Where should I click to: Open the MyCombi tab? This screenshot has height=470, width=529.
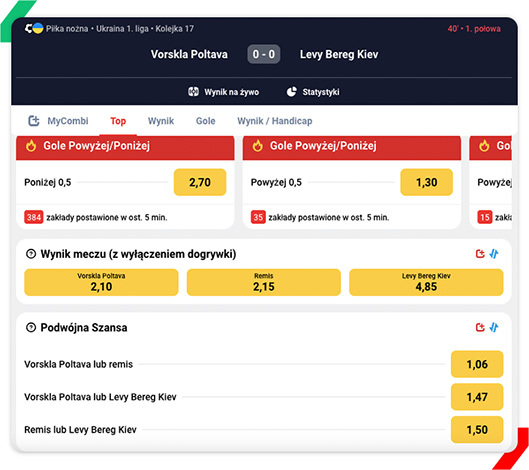[x=58, y=121]
